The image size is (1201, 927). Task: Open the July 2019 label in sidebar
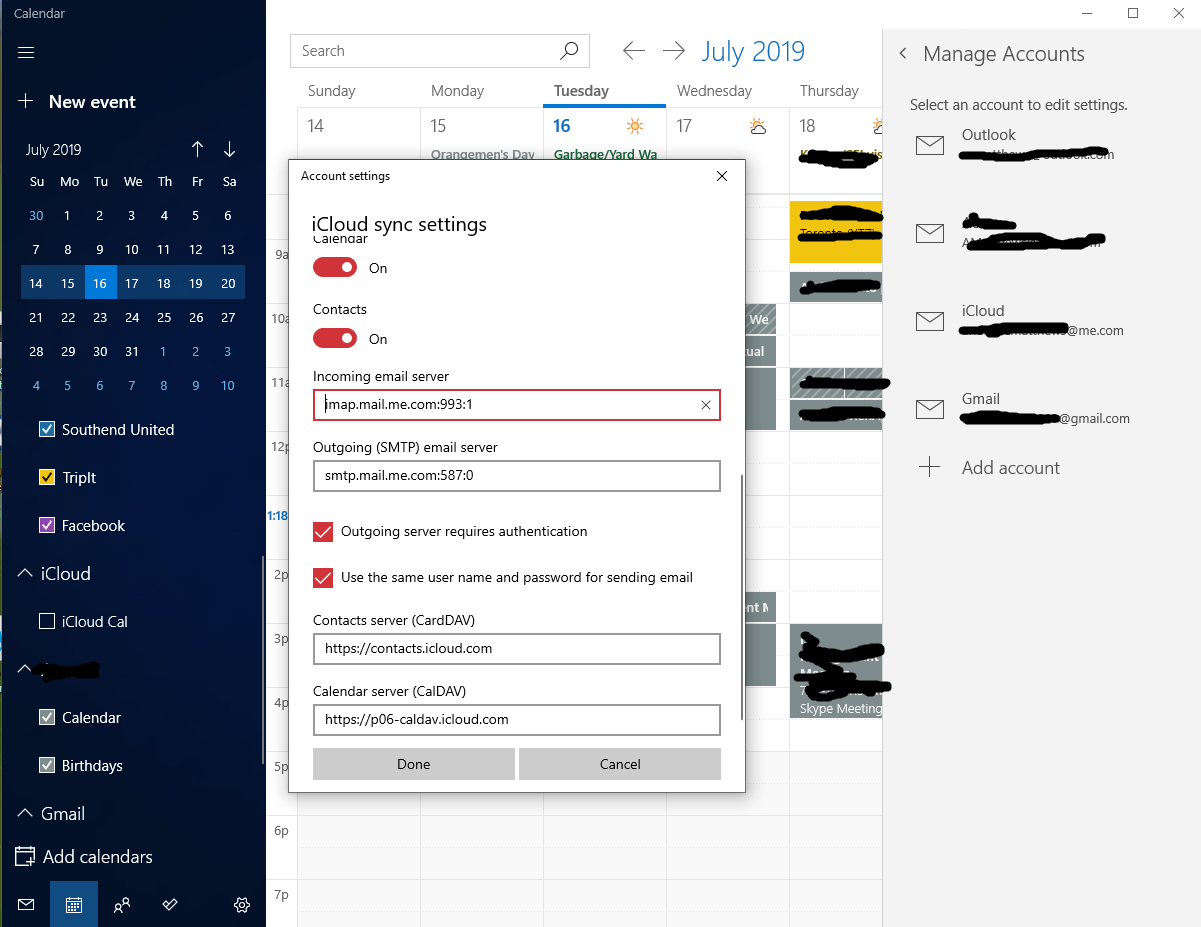[54, 150]
